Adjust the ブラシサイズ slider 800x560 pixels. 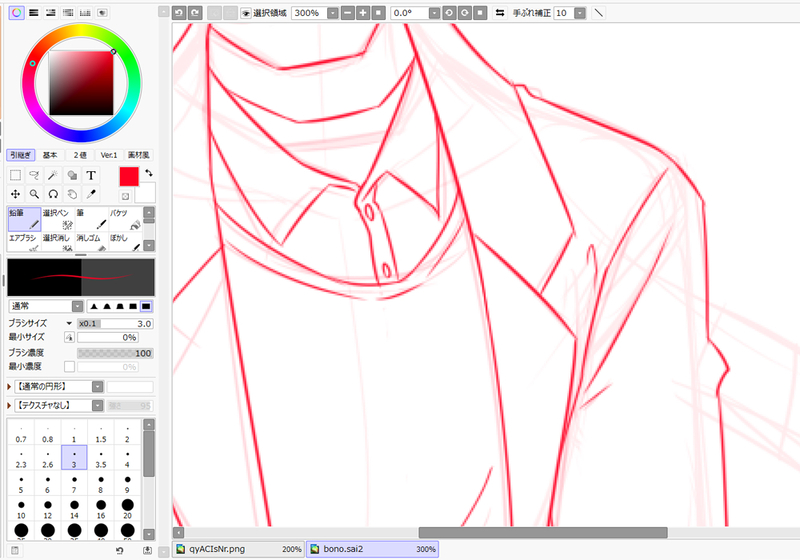pyautogui.click(x=115, y=323)
